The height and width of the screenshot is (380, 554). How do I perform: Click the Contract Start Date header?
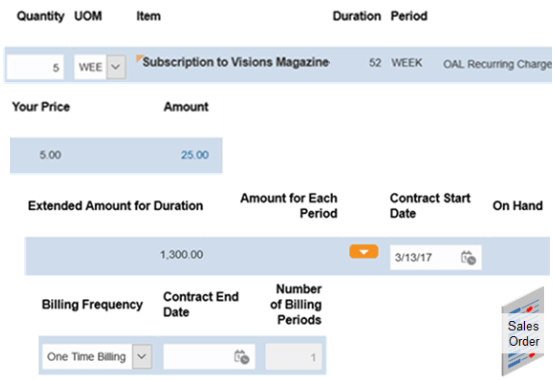coord(430,206)
